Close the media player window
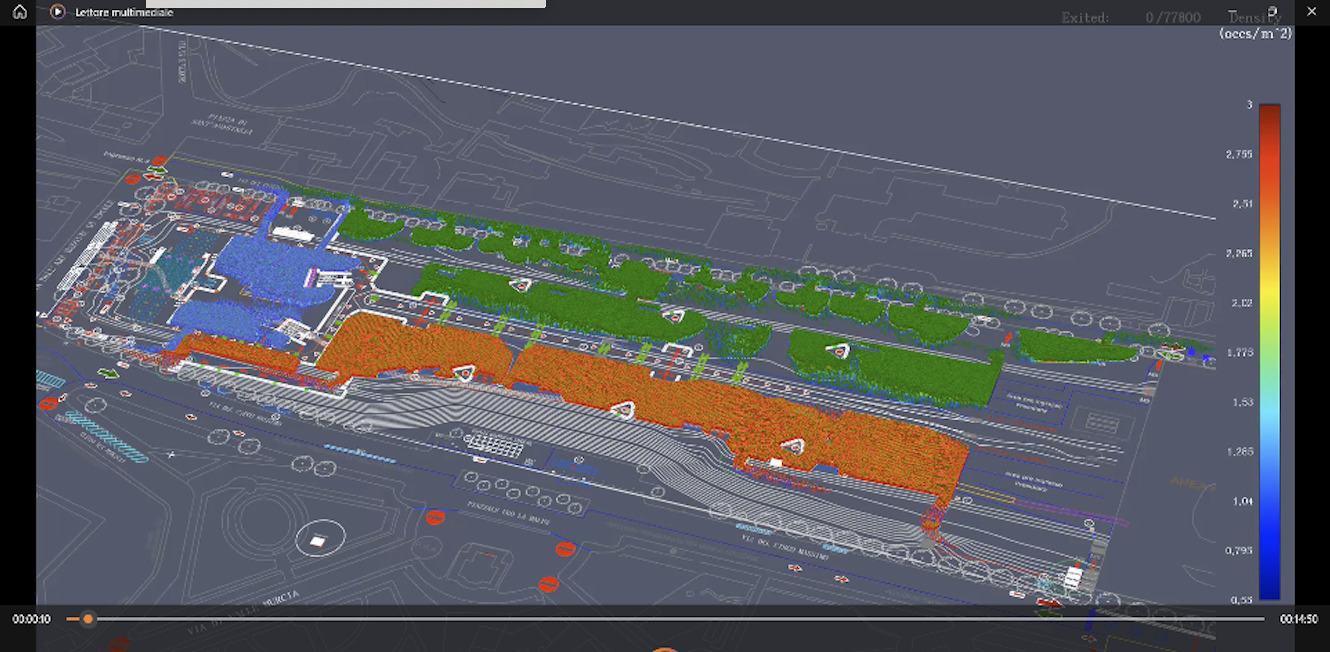 (1312, 12)
